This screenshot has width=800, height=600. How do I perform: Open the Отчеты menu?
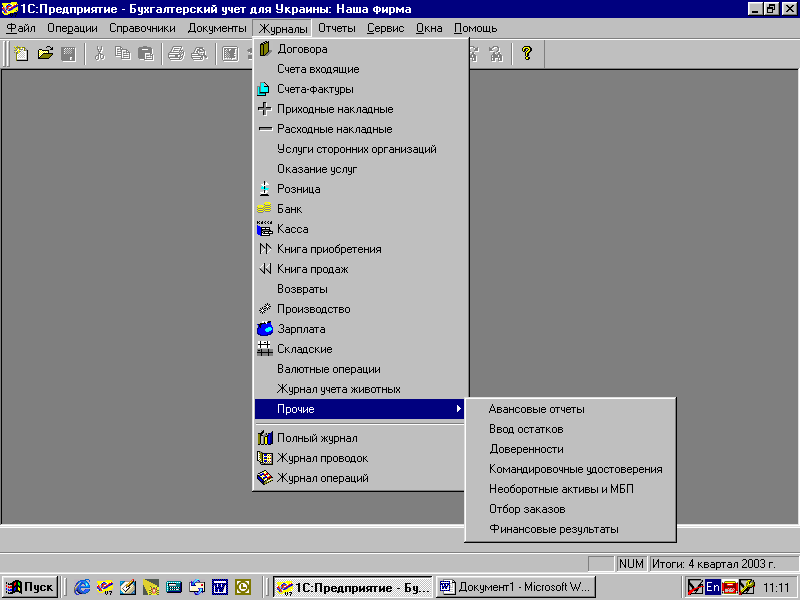[337, 28]
